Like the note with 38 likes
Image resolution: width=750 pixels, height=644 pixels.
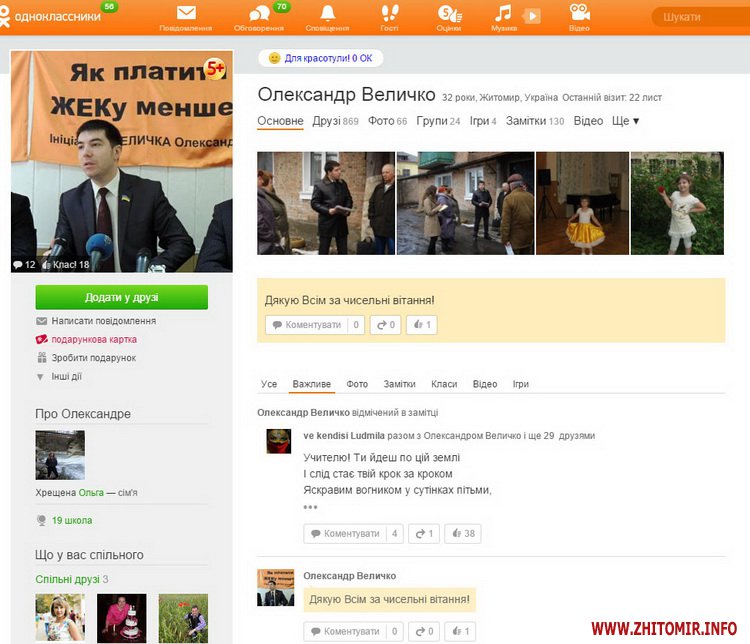462,534
